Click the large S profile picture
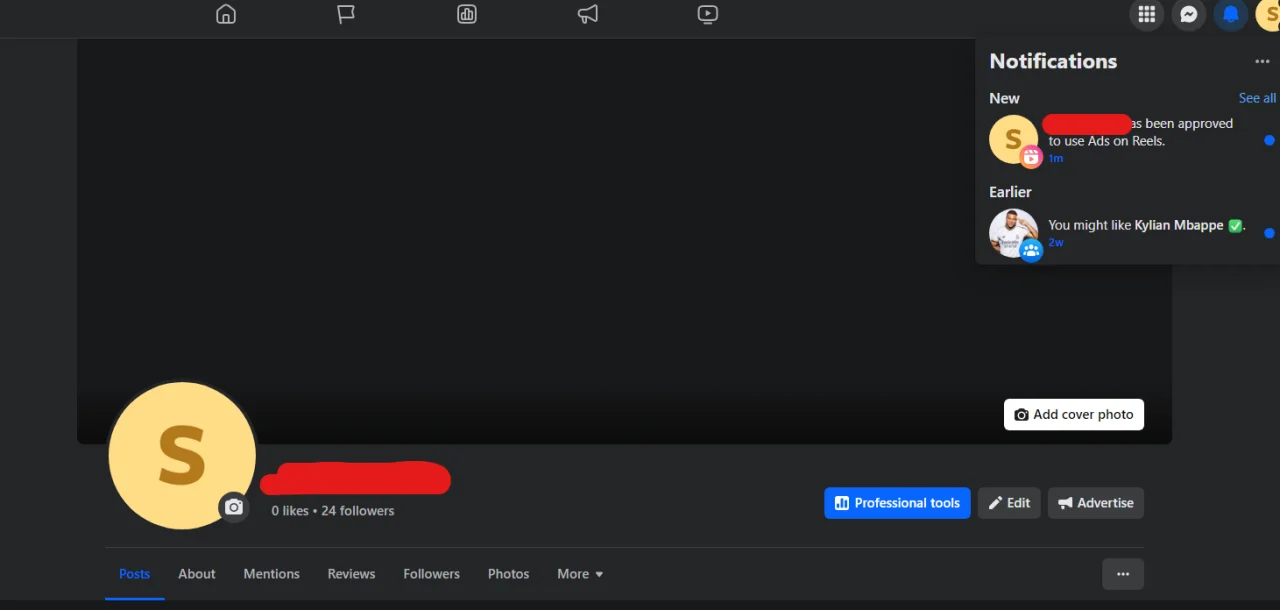 point(182,455)
